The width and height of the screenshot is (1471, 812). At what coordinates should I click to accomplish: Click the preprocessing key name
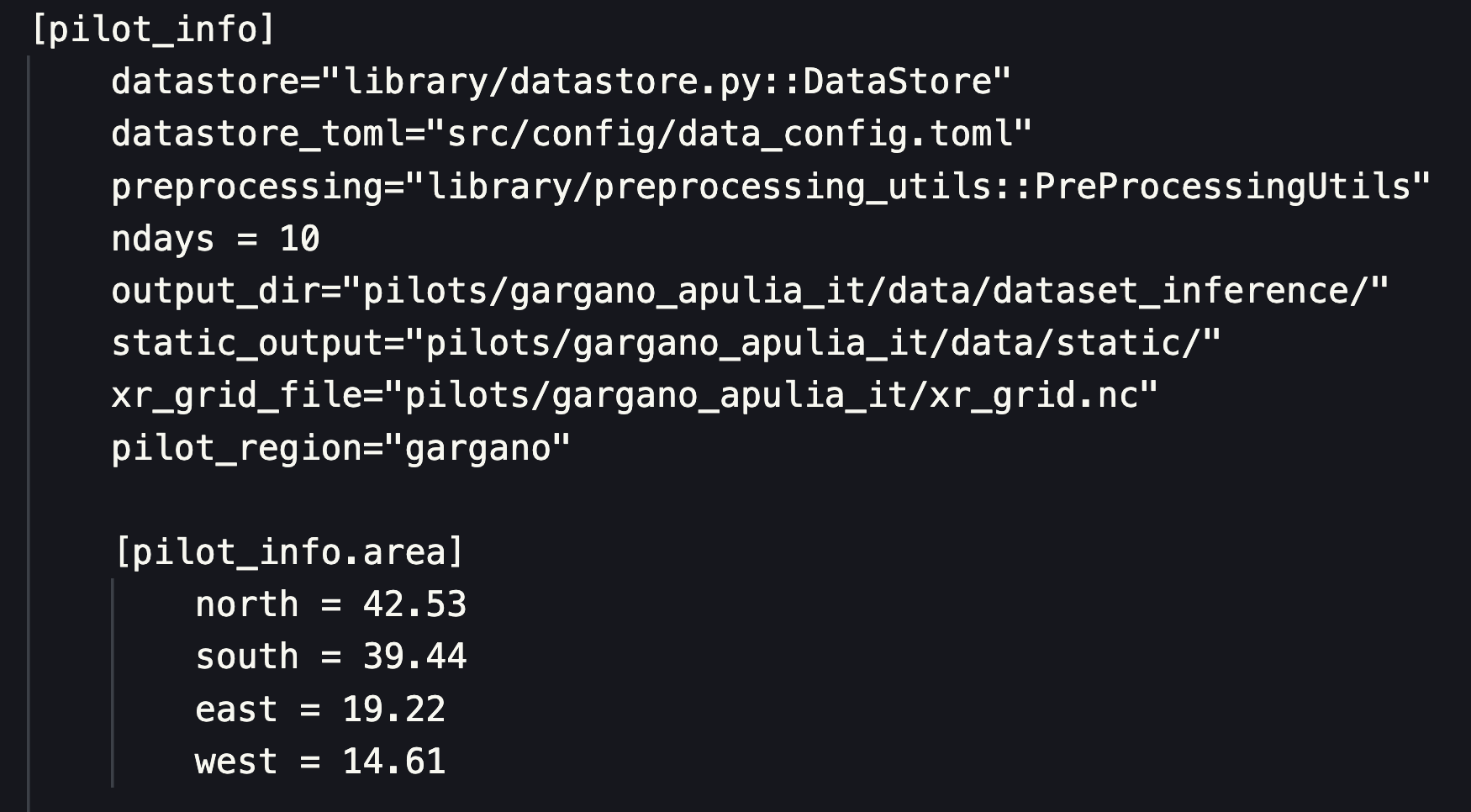click(x=247, y=186)
